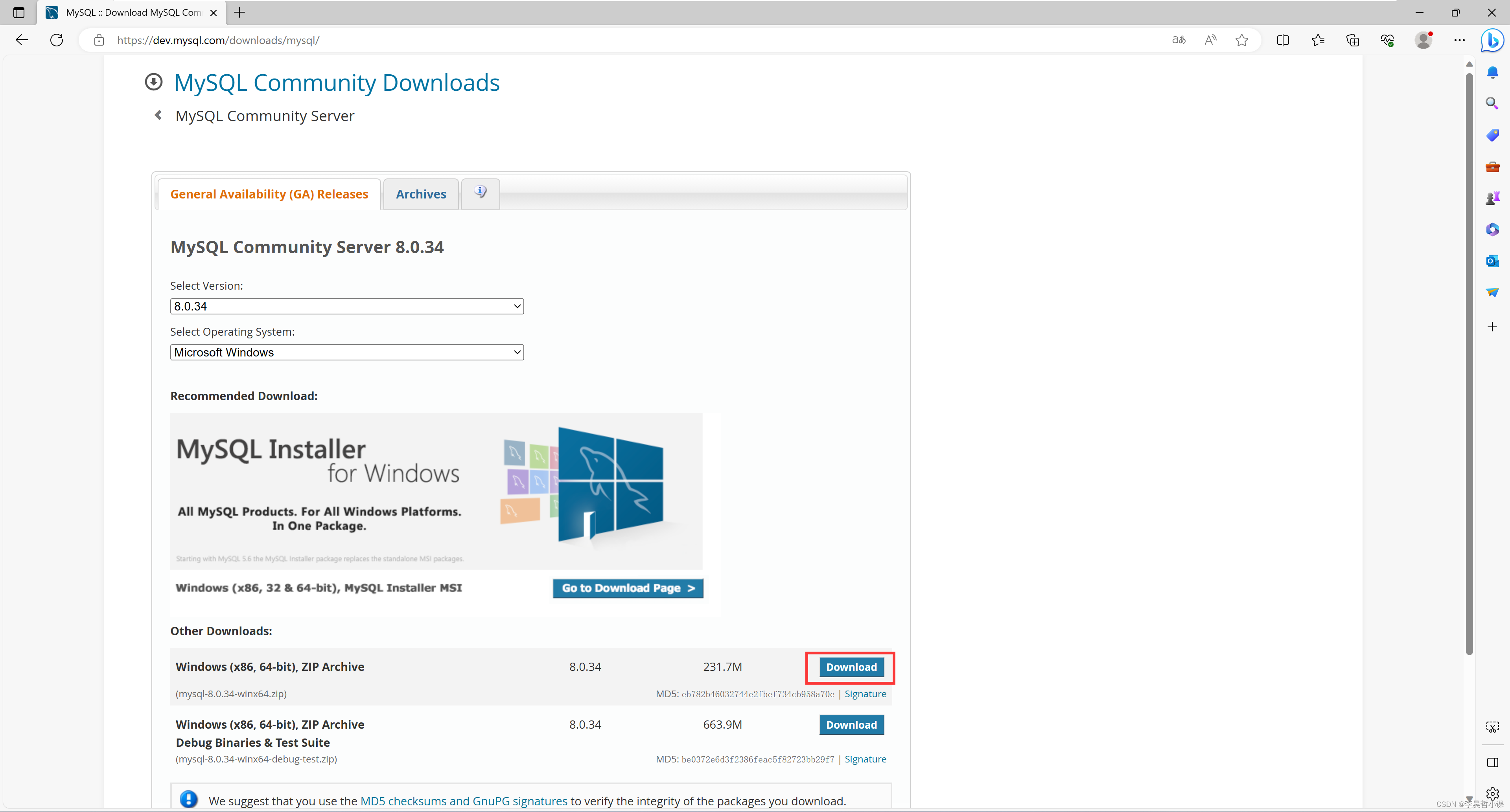Open the Settings and more ellipsis menu
This screenshot has width=1510, height=812.
(1459, 40)
